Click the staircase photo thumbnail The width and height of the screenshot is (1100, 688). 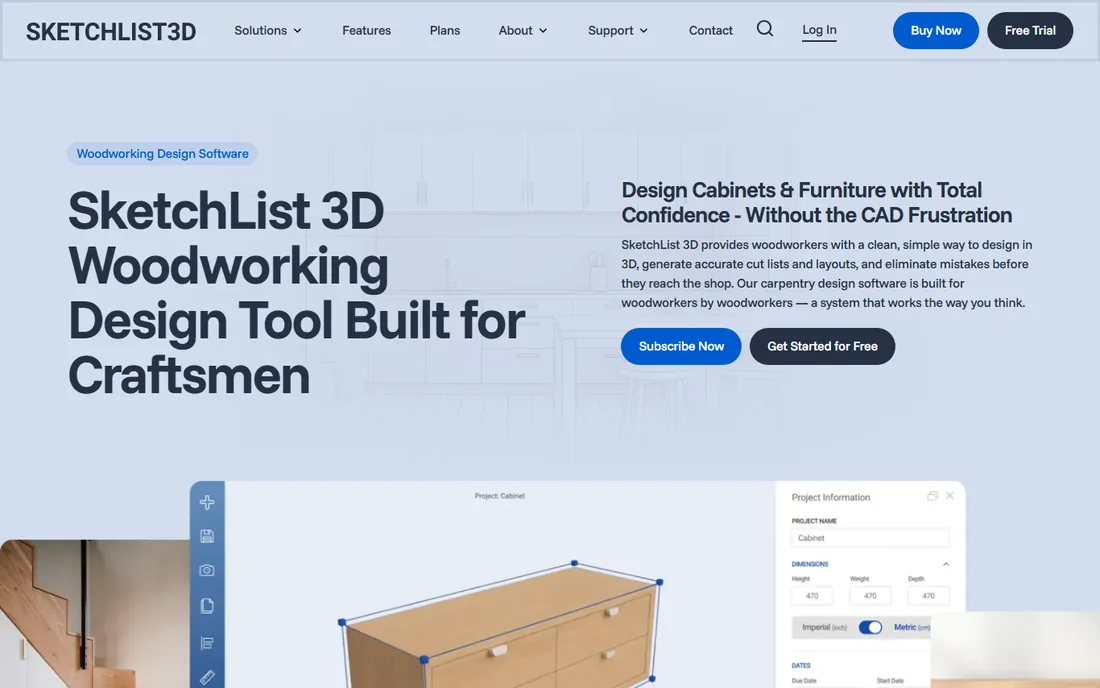pos(95,614)
